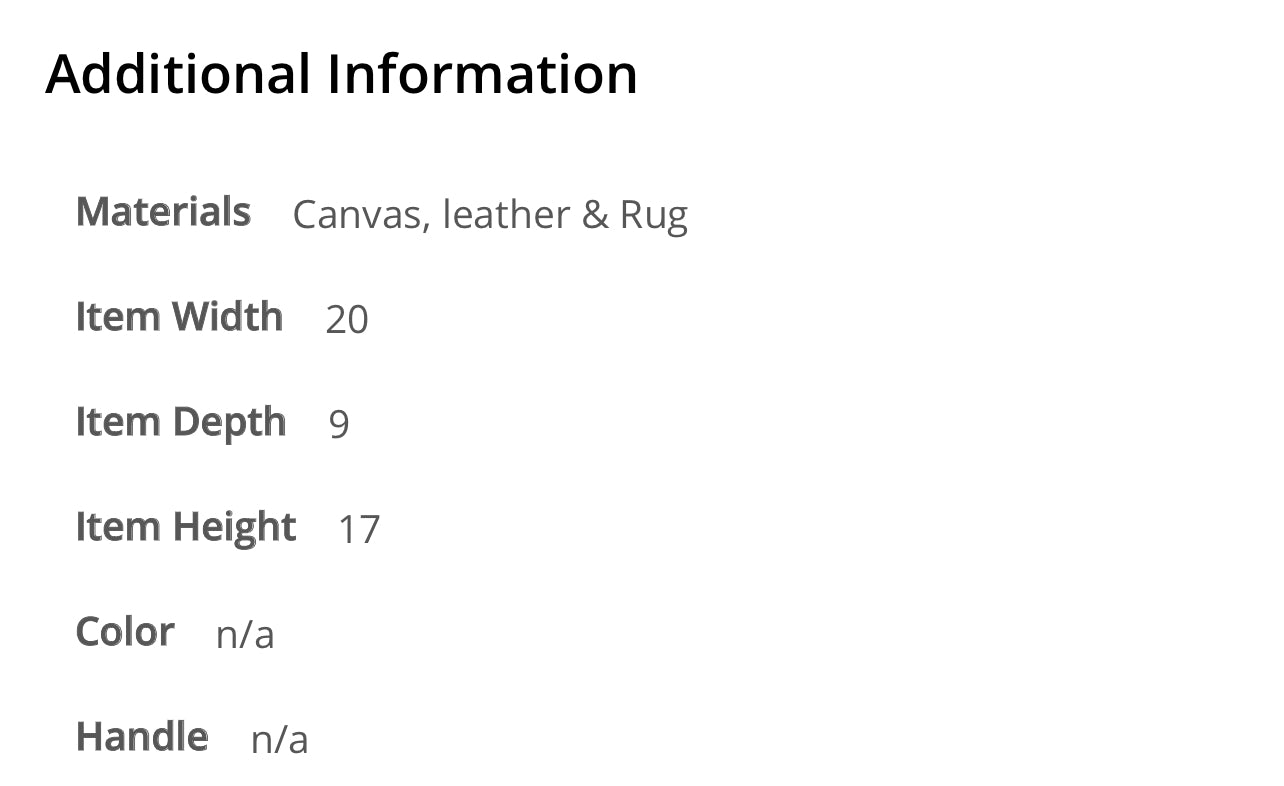Click the height value 17
This screenshot has width=1284, height=786.
pyautogui.click(x=359, y=530)
